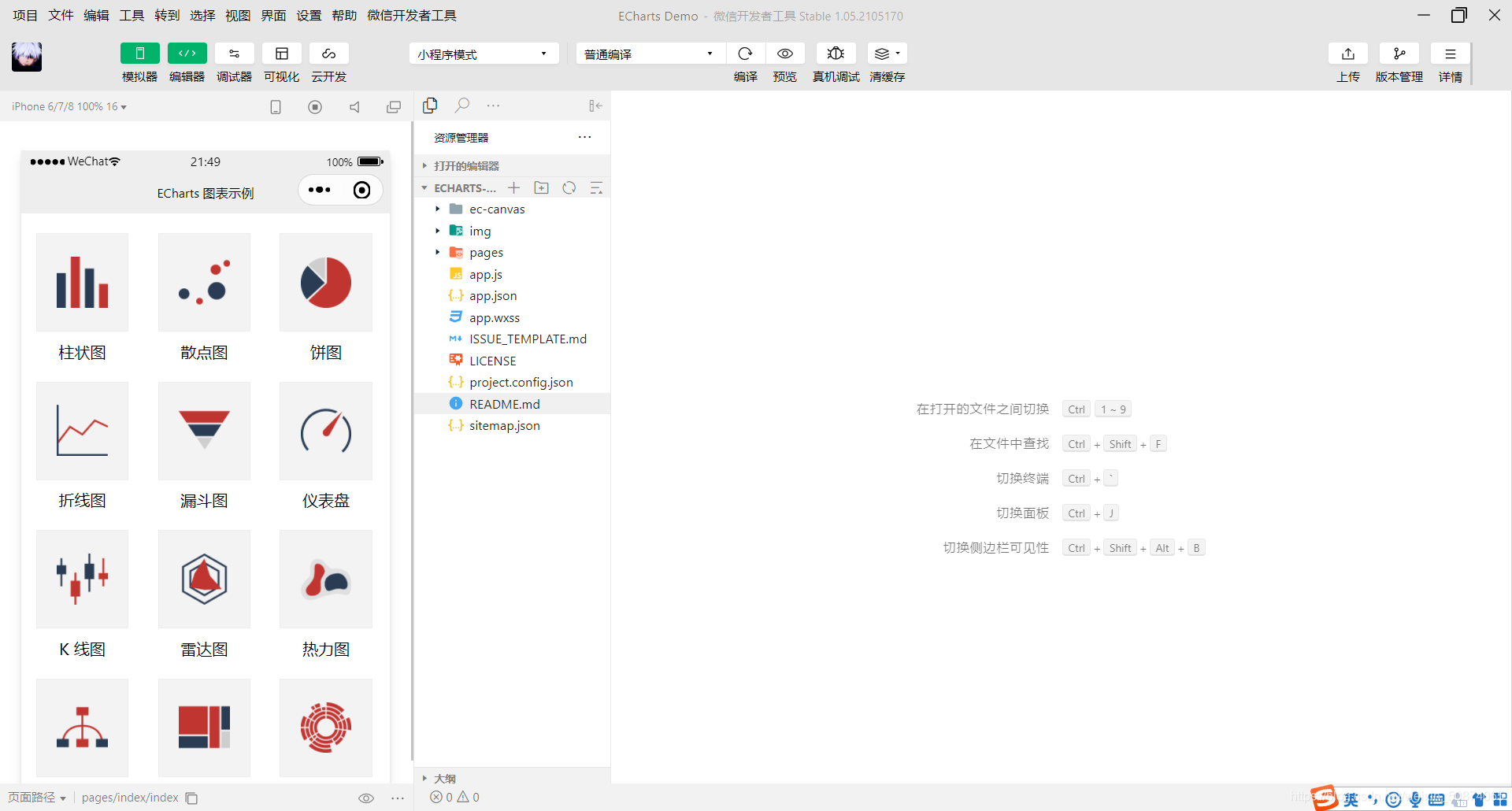
Task: Click the simulator record button icon
Action: point(315,107)
